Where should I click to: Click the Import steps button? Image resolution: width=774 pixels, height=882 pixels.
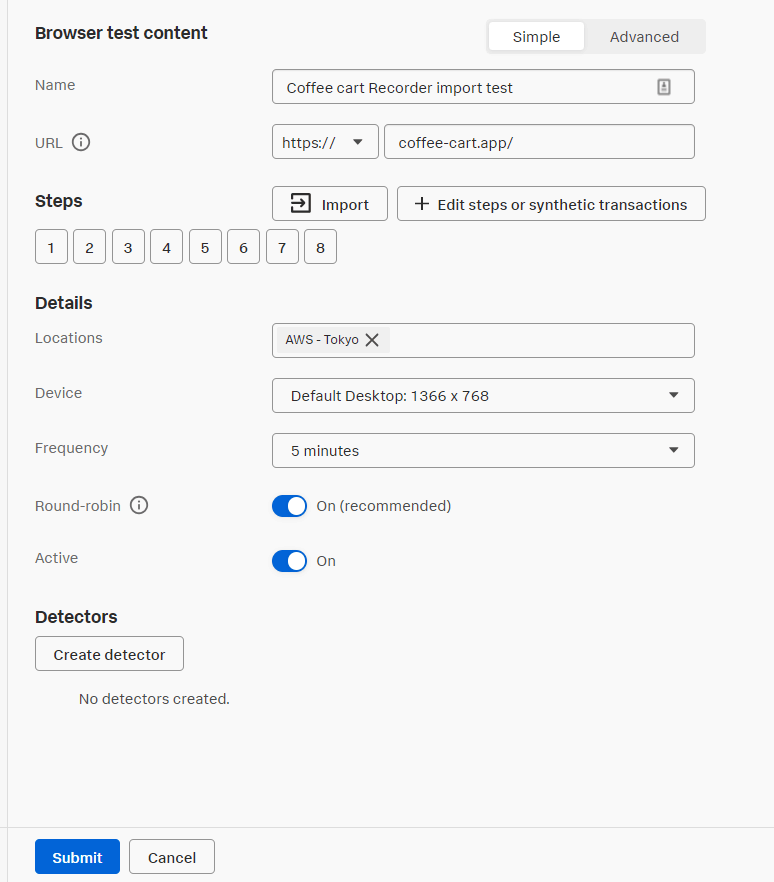coord(330,204)
